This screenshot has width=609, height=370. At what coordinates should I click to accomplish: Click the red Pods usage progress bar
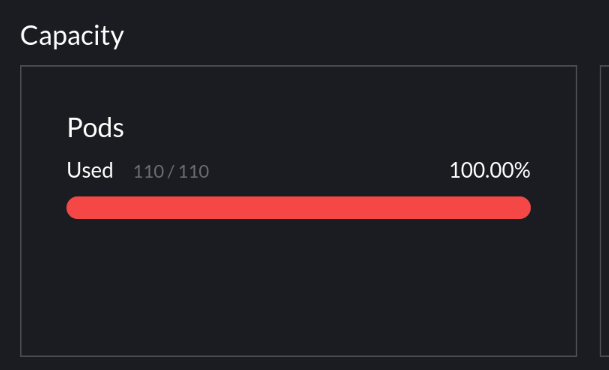click(299, 208)
